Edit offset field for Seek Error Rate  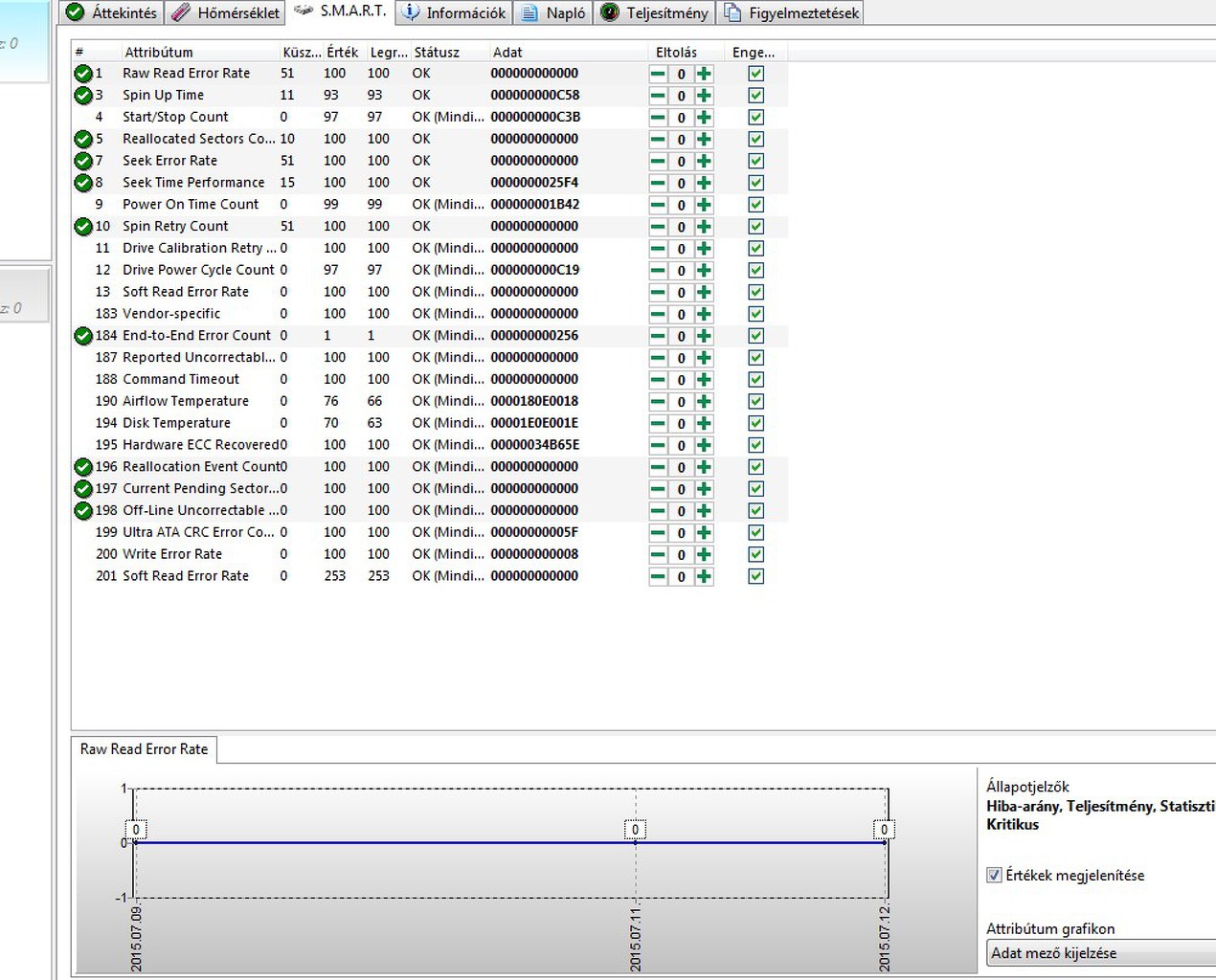tap(681, 162)
